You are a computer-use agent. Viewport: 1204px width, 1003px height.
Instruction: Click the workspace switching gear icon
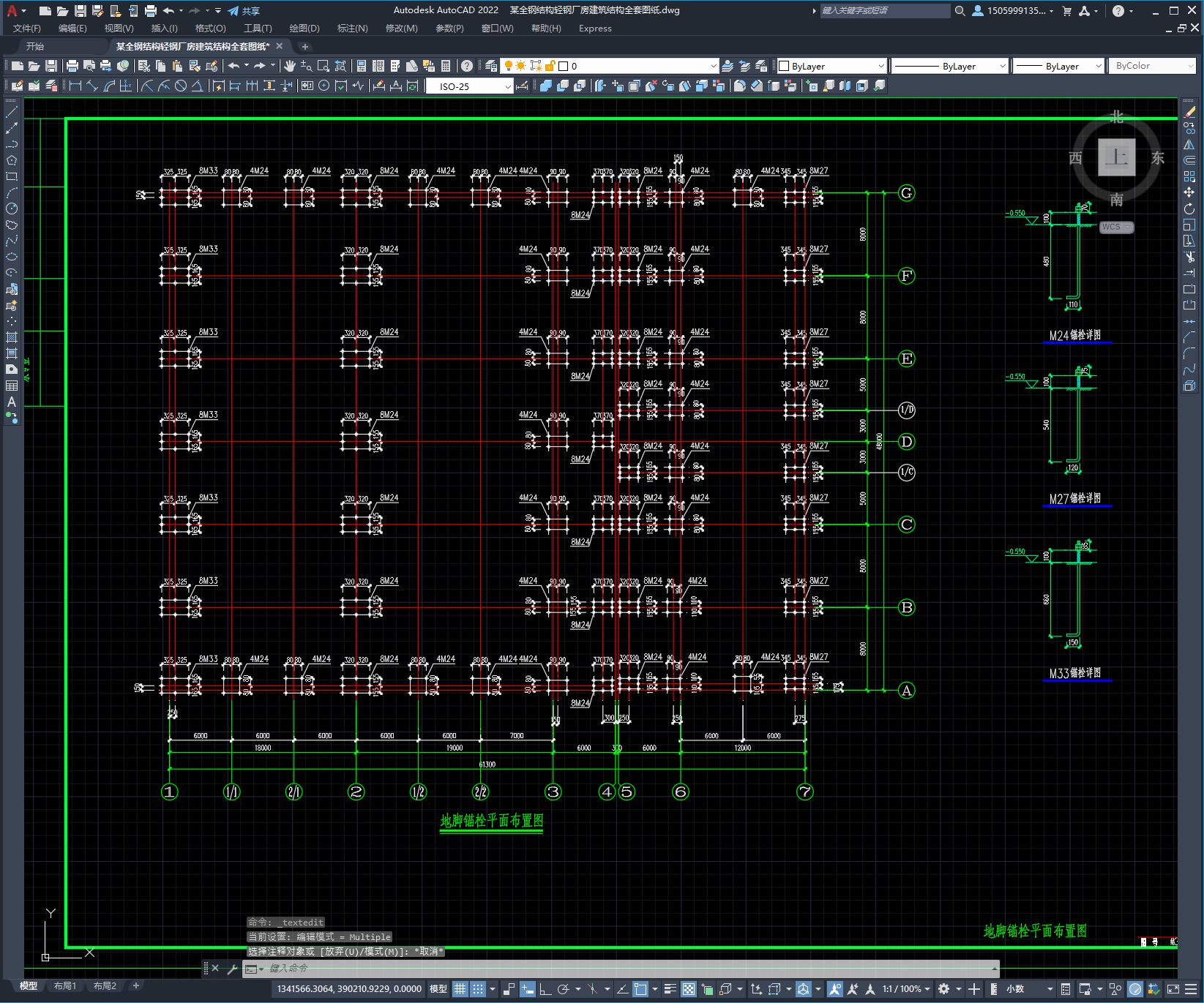[x=944, y=989]
